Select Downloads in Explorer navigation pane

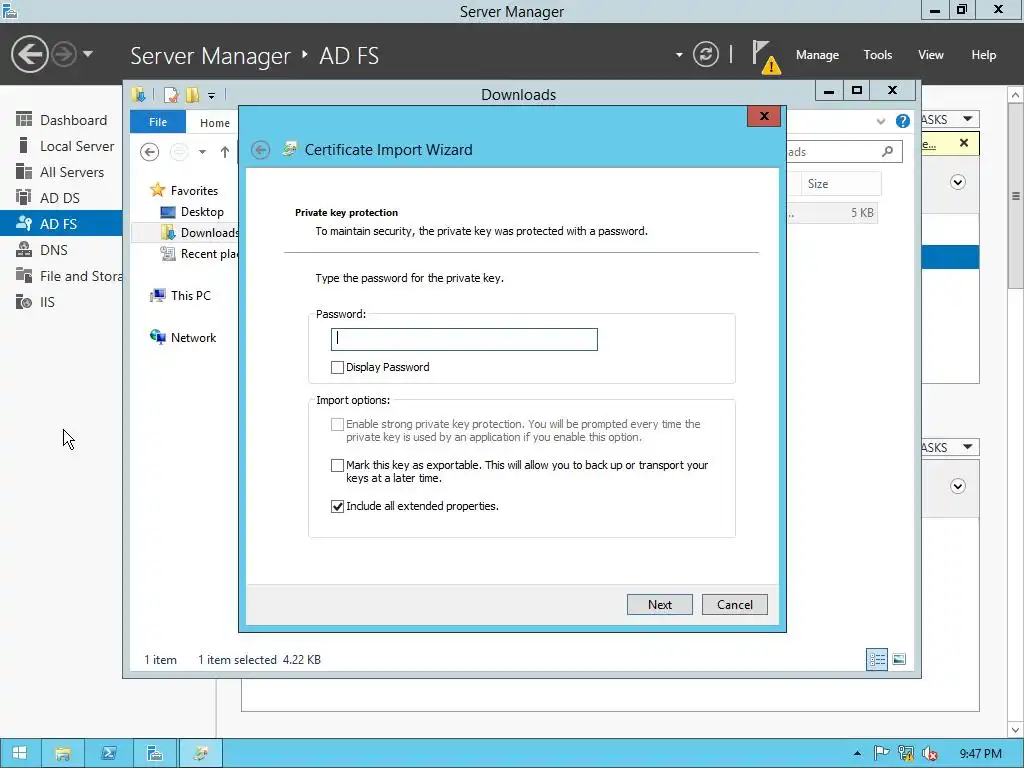pos(199,232)
